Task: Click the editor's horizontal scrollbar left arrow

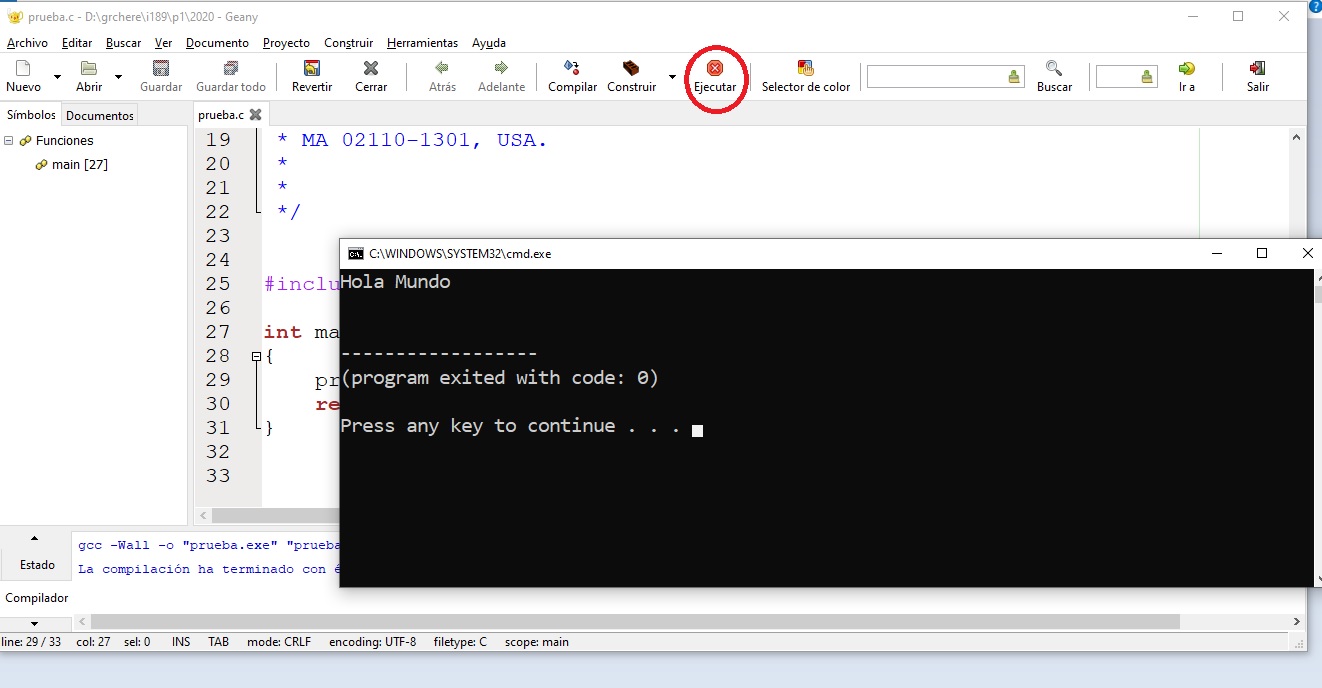Action: point(203,516)
